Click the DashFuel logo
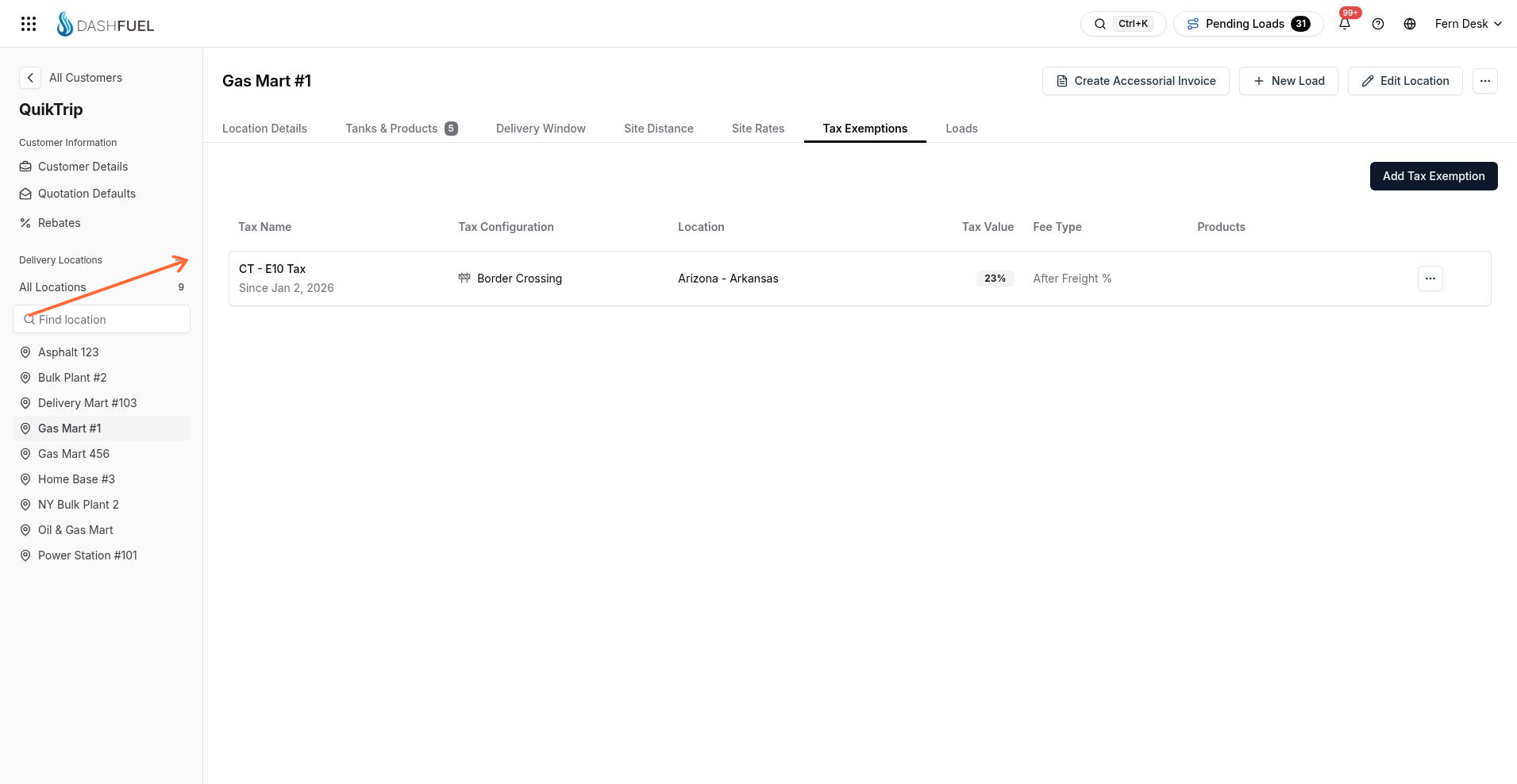Viewport: 1517px width, 784px height. point(105,25)
